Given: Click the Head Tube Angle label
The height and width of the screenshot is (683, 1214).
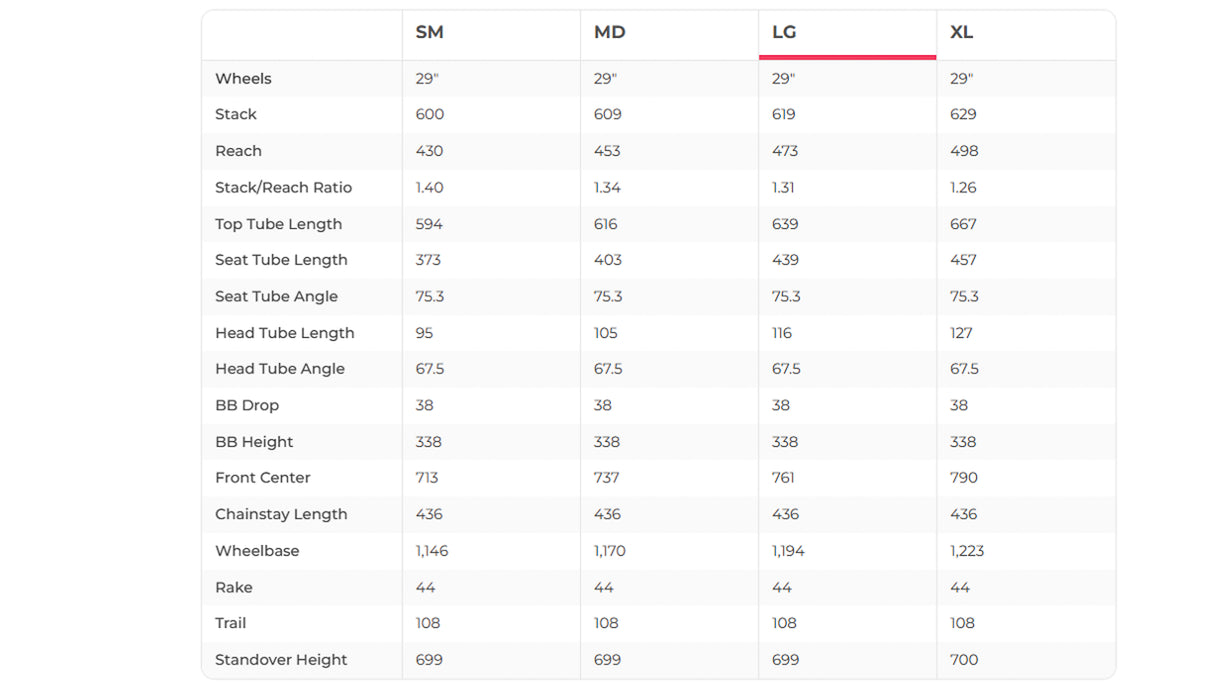Looking at the screenshot, I should 279,368.
